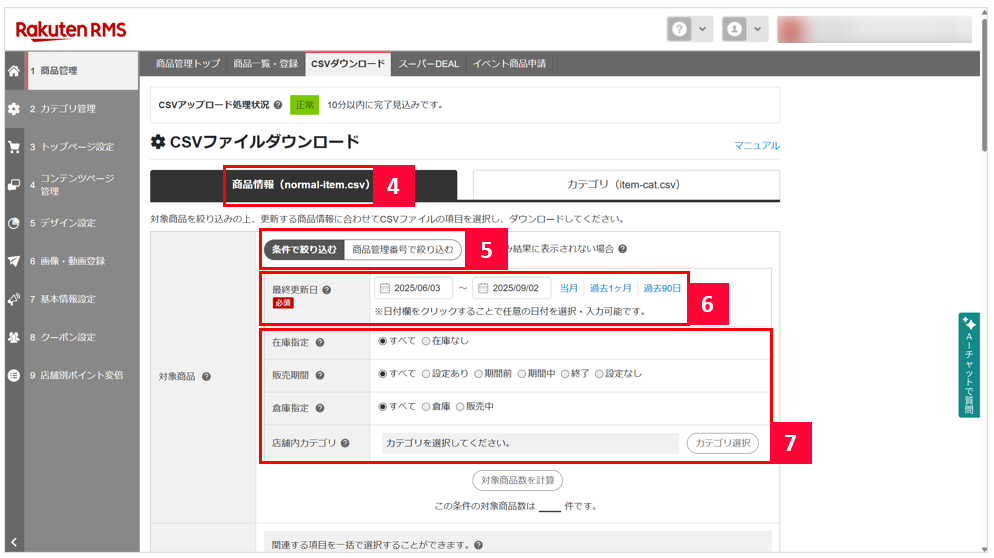Collapse the left sidebar with the chevron
The image size is (994, 558).
[13, 543]
